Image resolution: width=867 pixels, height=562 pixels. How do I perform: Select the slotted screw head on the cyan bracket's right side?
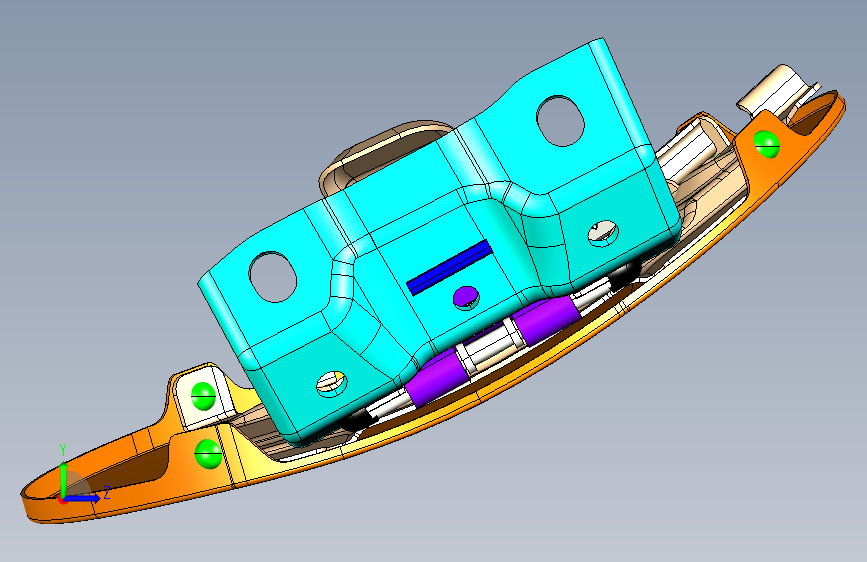point(603,233)
